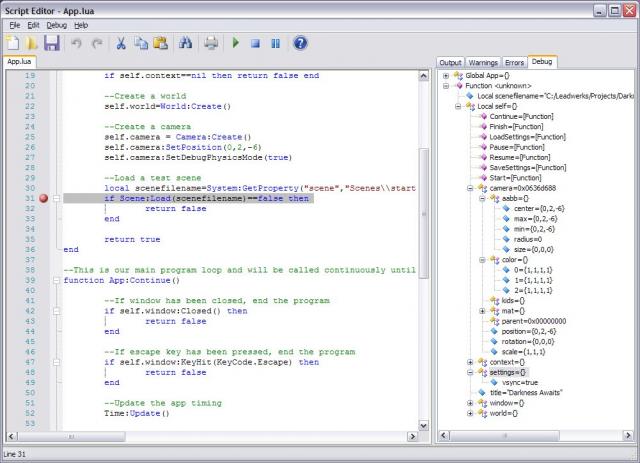Click the Cut scissors icon
Viewport: 640px width, 463px height.
coord(121,43)
